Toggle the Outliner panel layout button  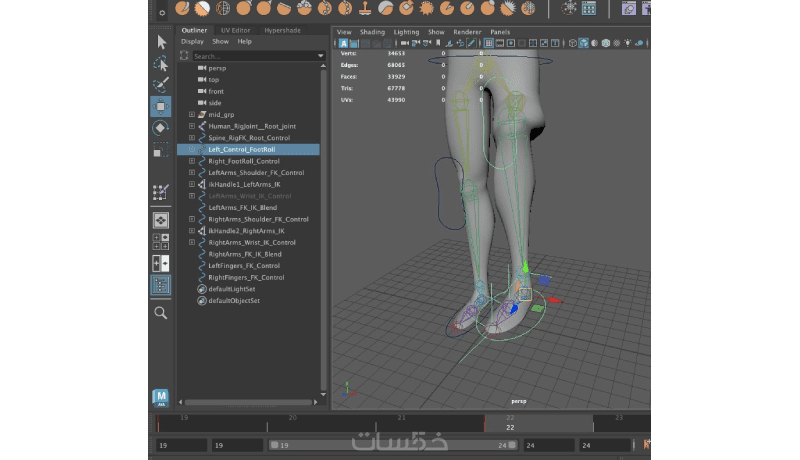pyautogui.click(x=160, y=285)
